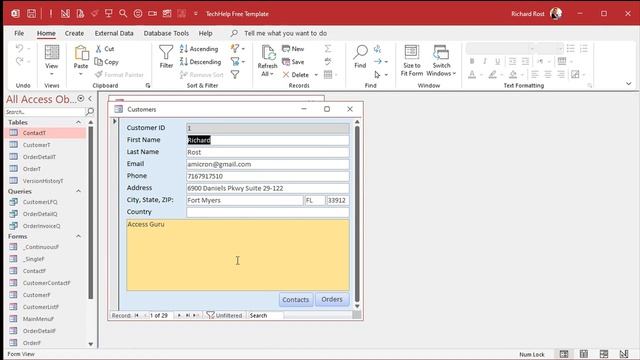Click the Filter funnel icon

click(x=166, y=53)
